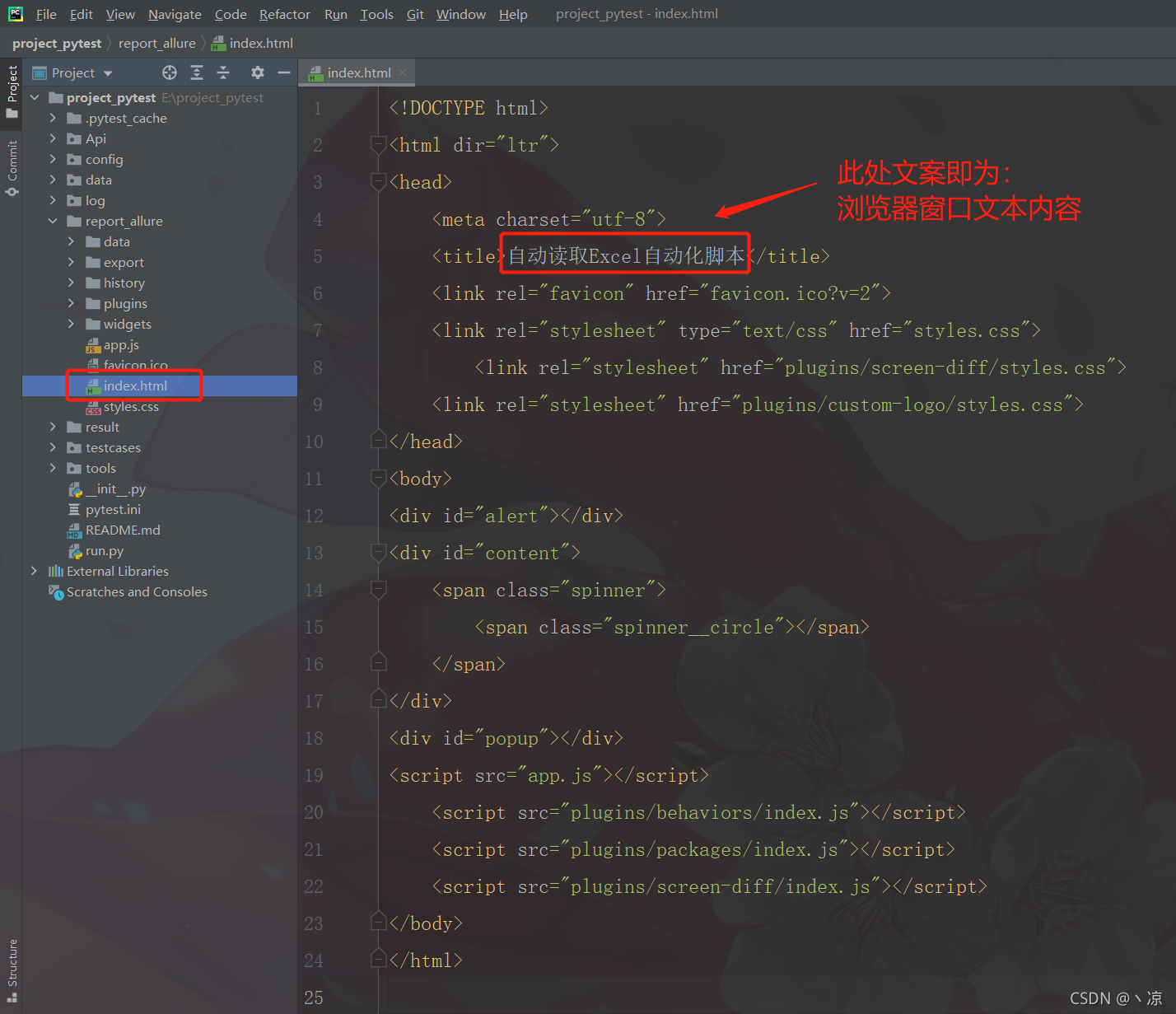Click the title text on line 5
1176x1014 pixels.
pyautogui.click(x=626, y=256)
